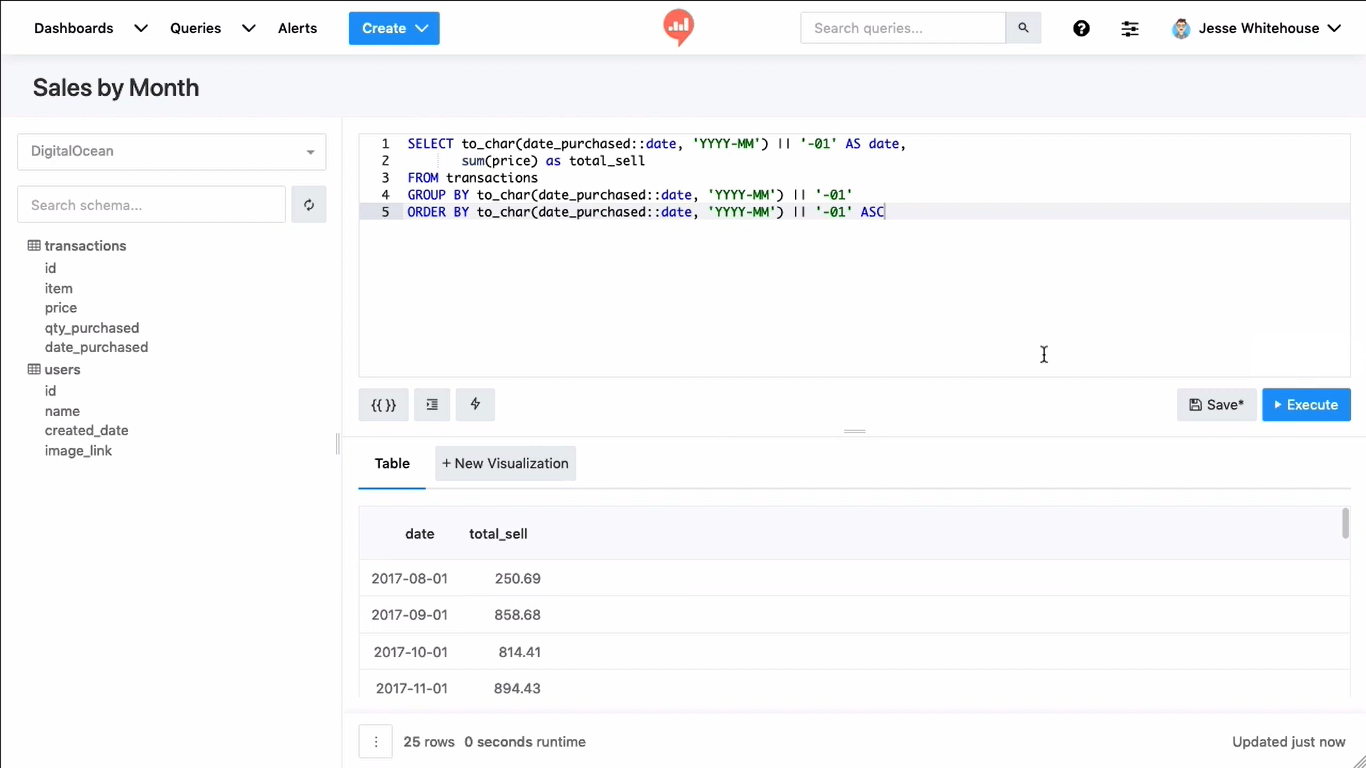Click the 250.69 total_sell value
This screenshot has width=1366, height=768.
click(518, 579)
